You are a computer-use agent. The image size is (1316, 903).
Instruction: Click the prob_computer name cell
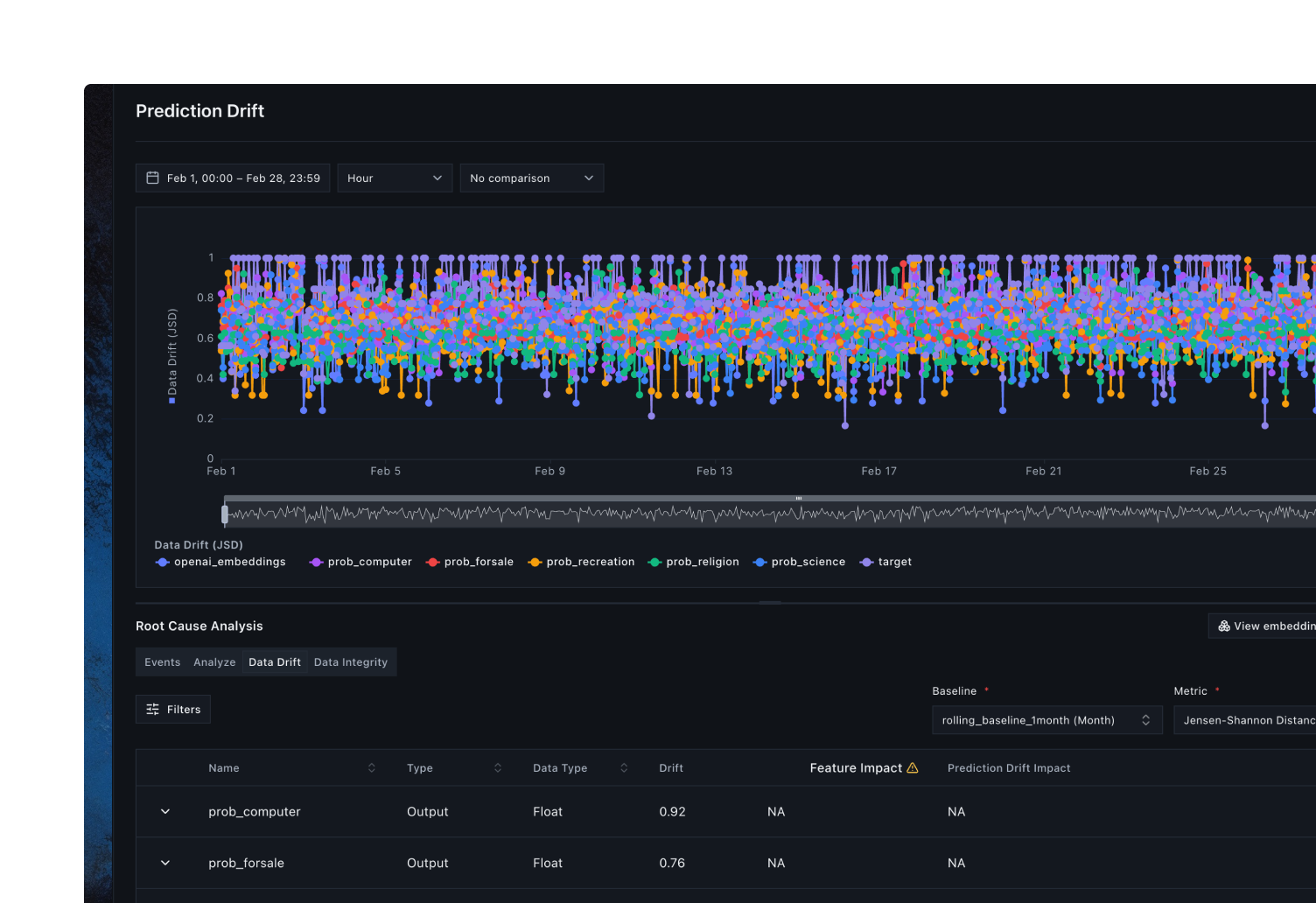pos(255,812)
